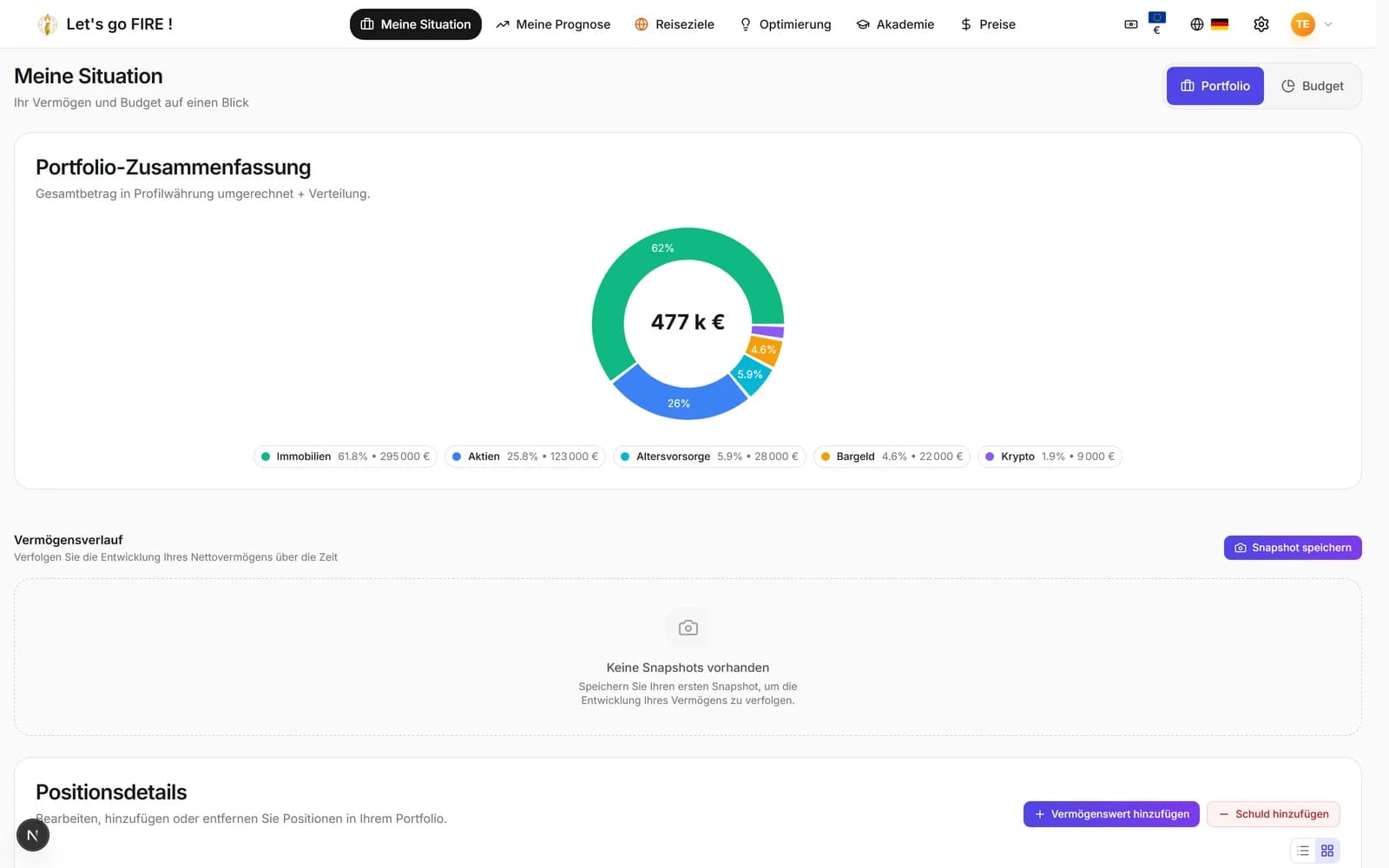Choose the German flag language option
This screenshot has width=1389, height=868.
pos(1220,24)
